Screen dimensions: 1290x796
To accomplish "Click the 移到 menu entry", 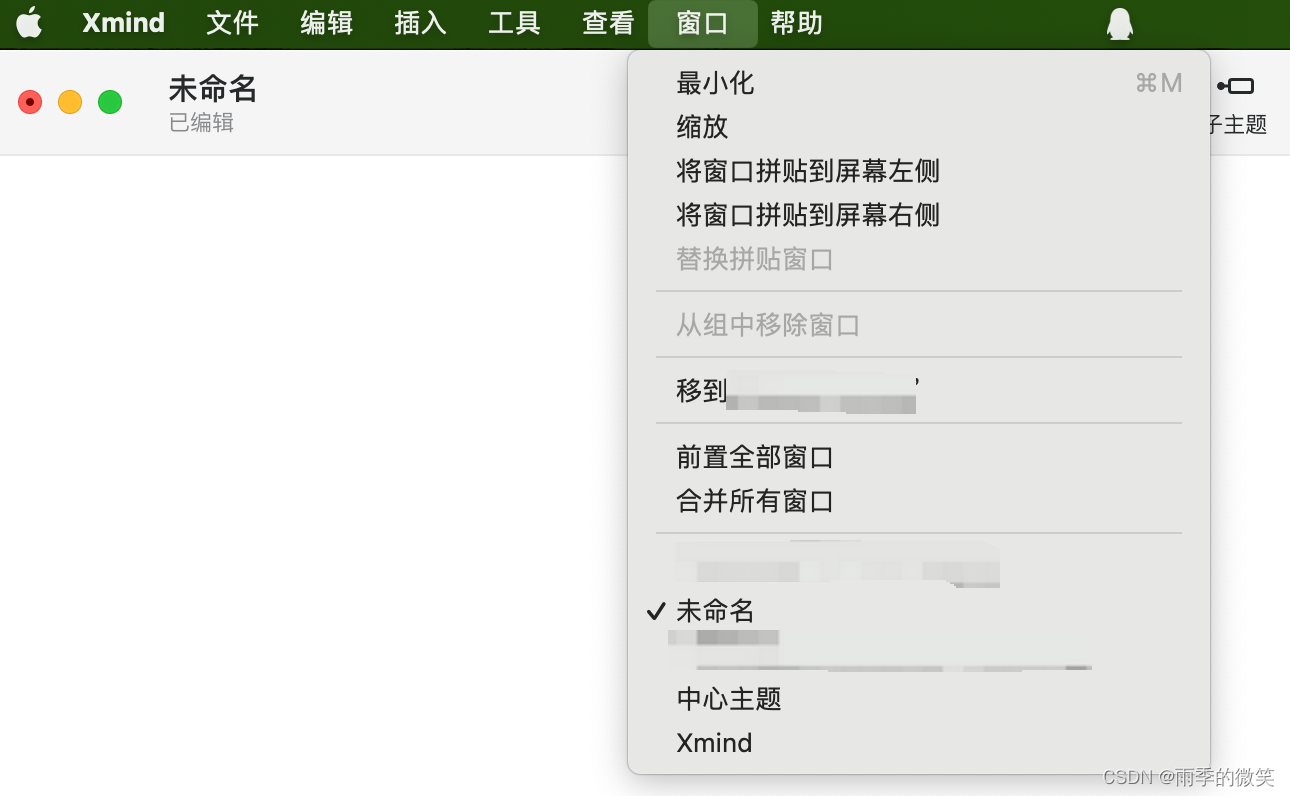I will click(x=919, y=390).
